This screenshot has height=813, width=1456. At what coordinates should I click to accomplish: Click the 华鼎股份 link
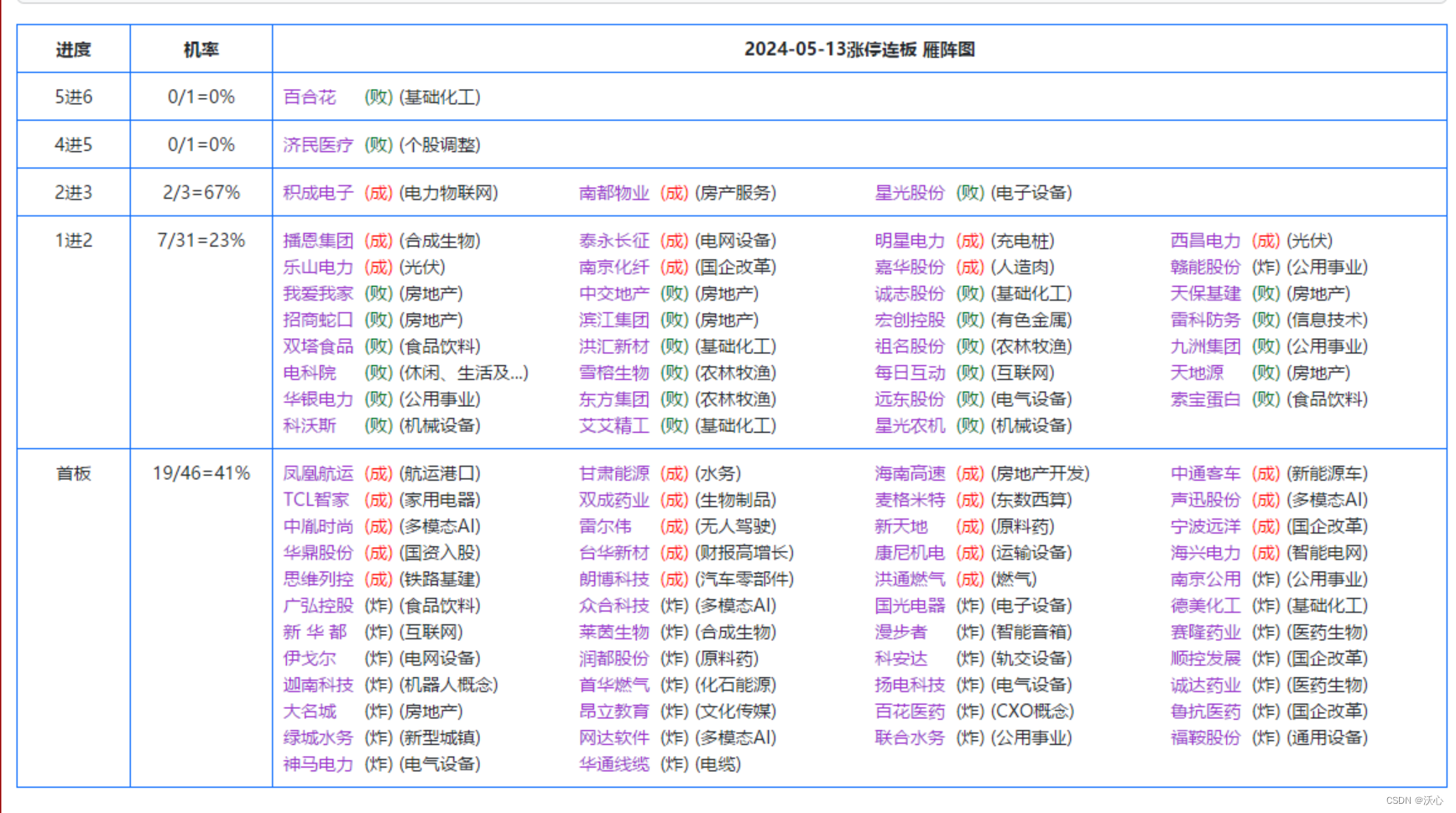coord(318,553)
